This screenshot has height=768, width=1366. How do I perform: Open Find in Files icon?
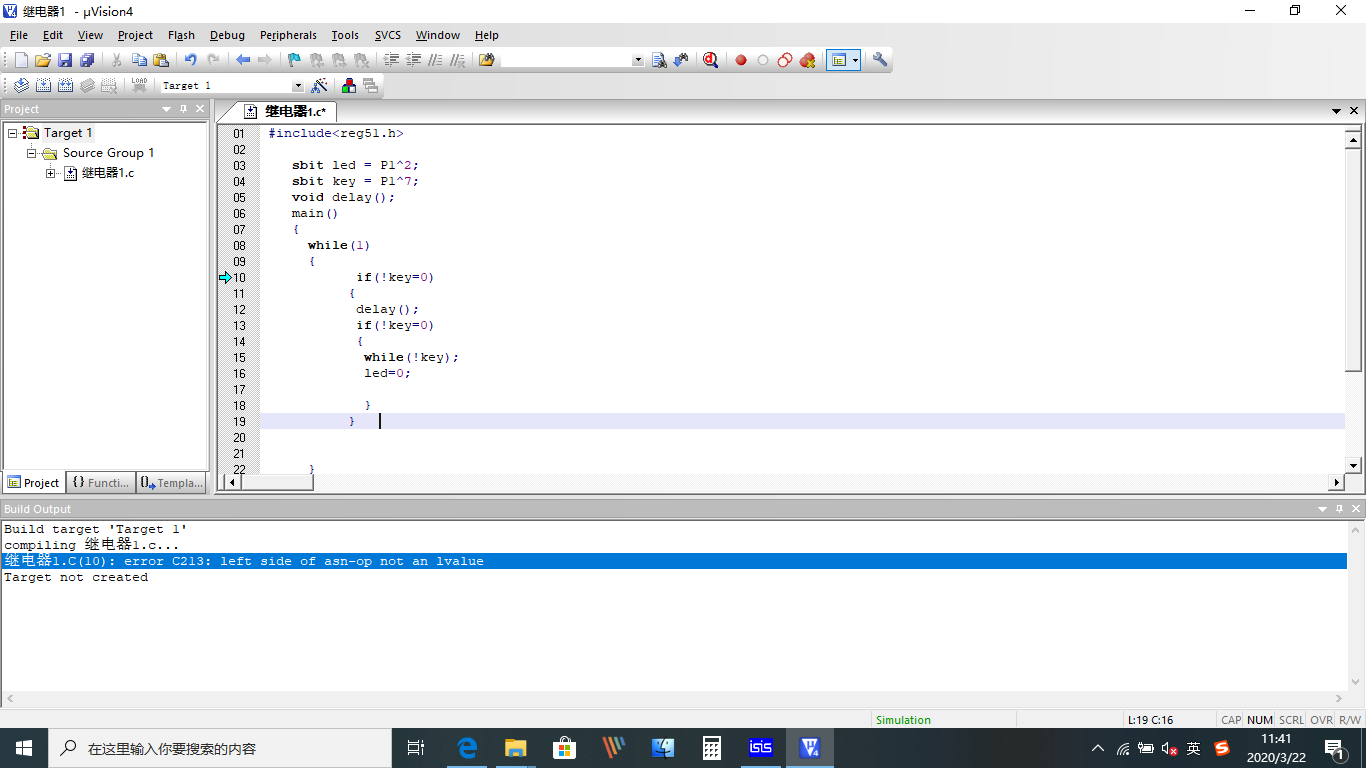[487, 60]
